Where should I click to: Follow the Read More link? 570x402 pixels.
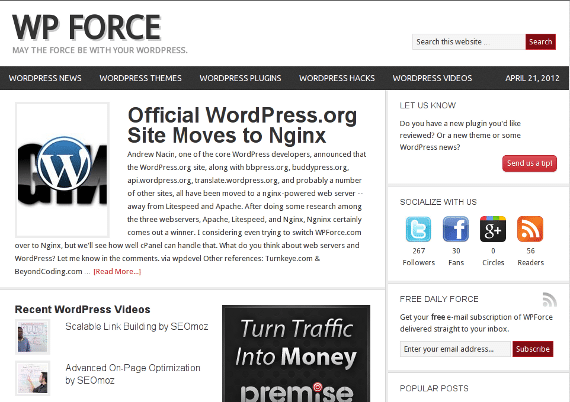[x=117, y=272]
